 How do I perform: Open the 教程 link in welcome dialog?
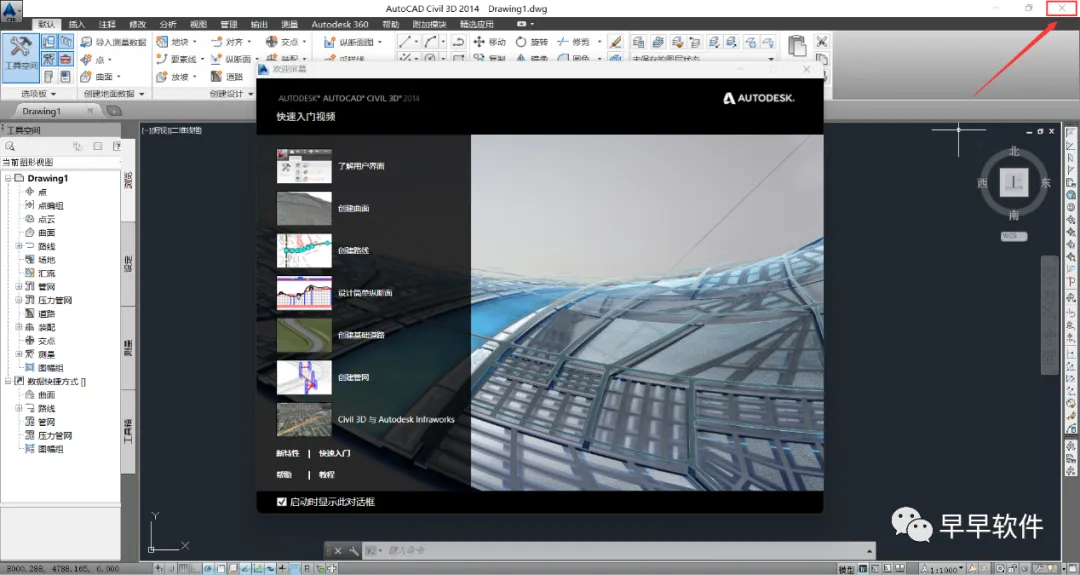[x=326, y=474]
